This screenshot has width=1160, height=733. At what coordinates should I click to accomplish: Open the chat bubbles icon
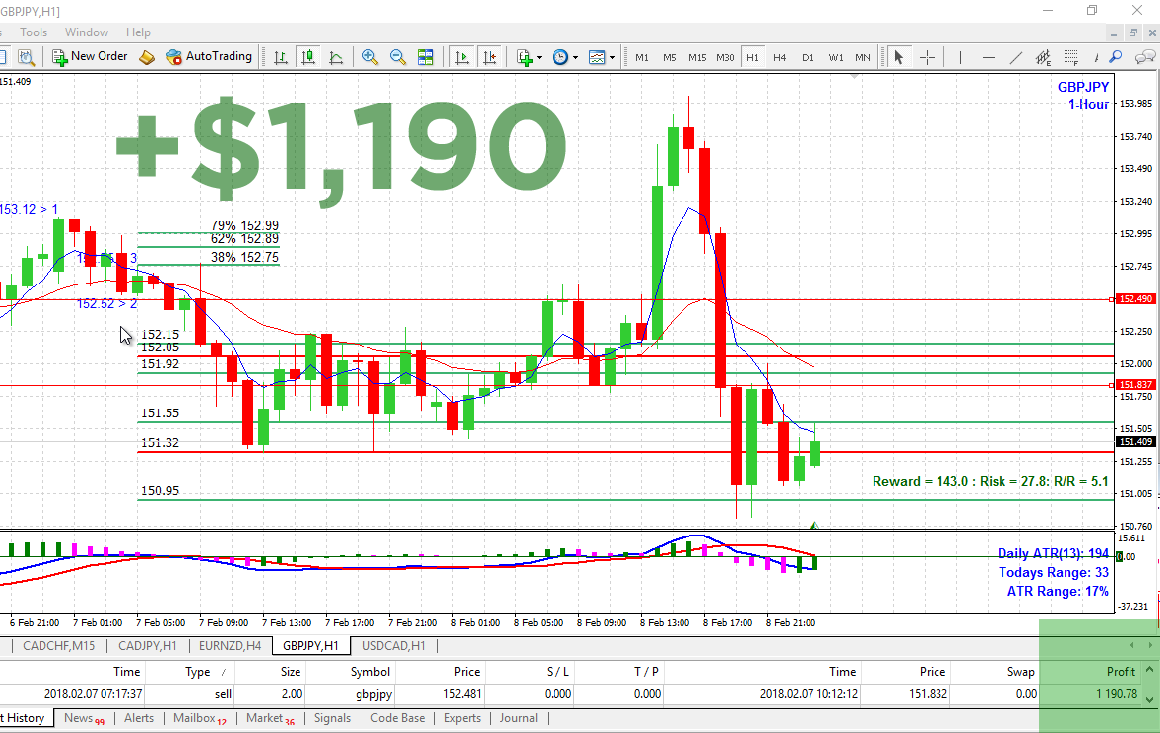(1145, 57)
